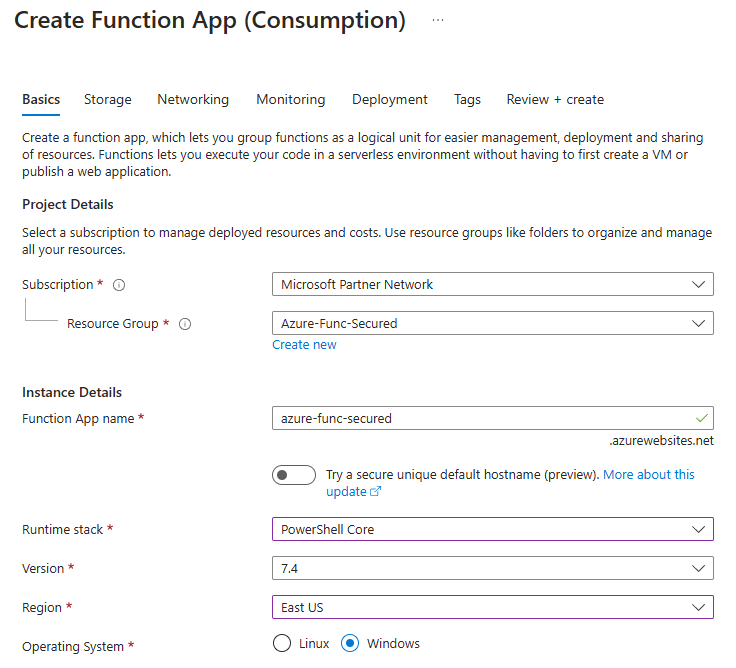Click the Version field label
The width and height of the screenshot is (736, 668).
(43, 568)
